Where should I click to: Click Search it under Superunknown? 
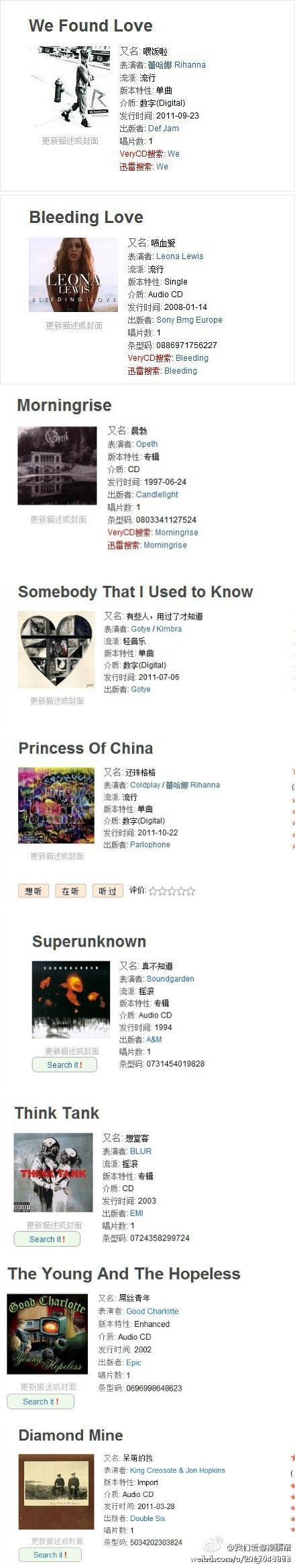(x=64, y=1065)
